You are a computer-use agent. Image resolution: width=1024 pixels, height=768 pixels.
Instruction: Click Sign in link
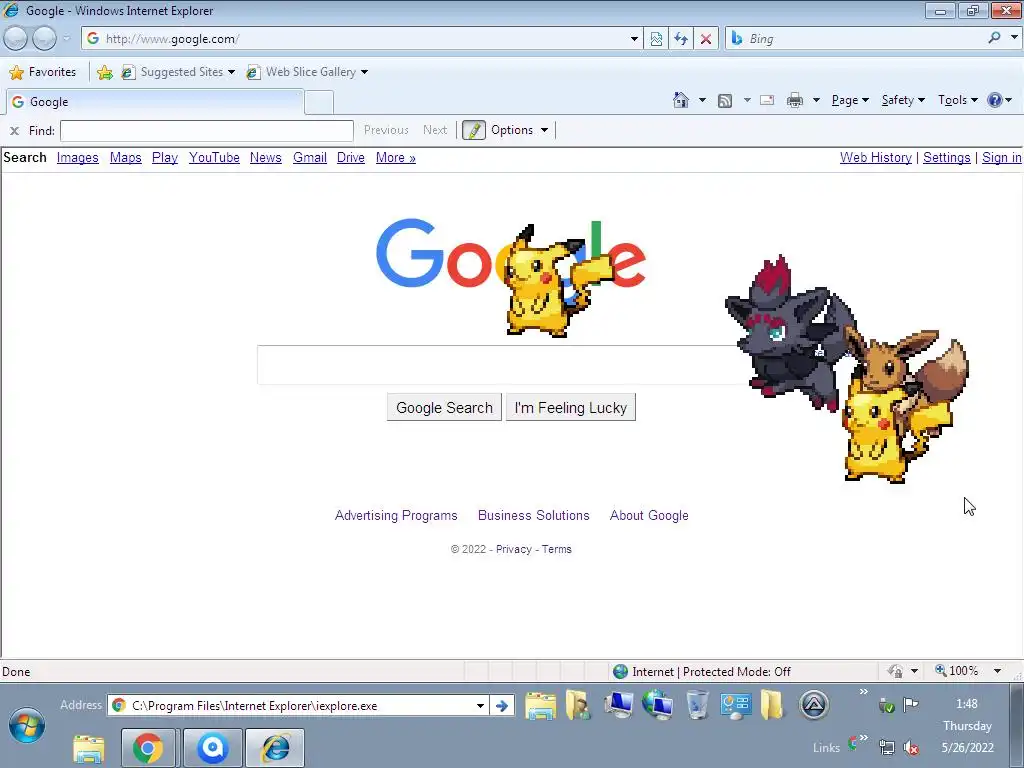click(1001, 158)
